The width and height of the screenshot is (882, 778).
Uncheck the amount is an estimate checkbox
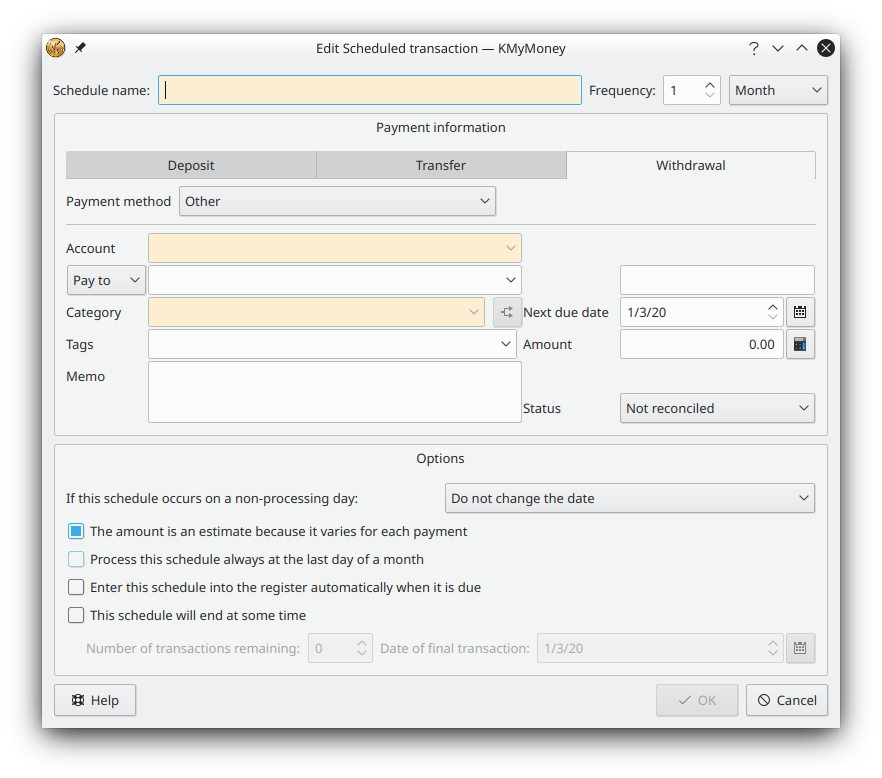76,532
